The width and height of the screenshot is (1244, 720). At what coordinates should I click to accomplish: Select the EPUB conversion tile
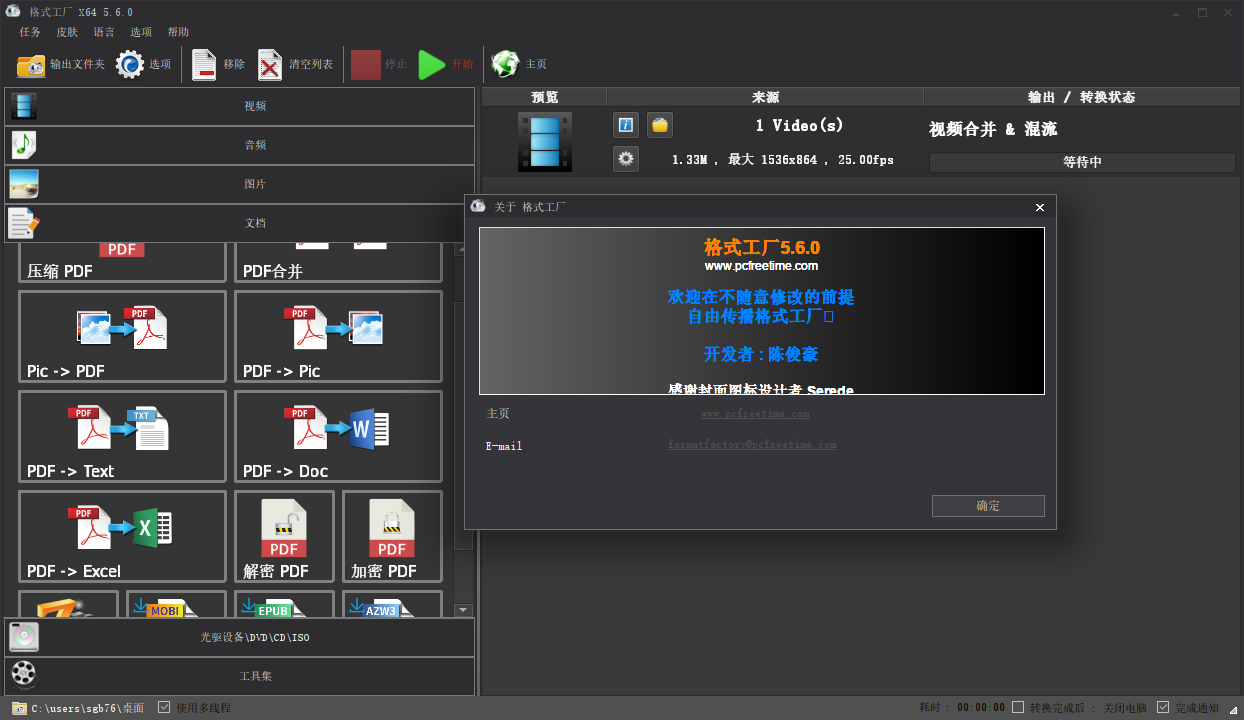click(284, 604)
